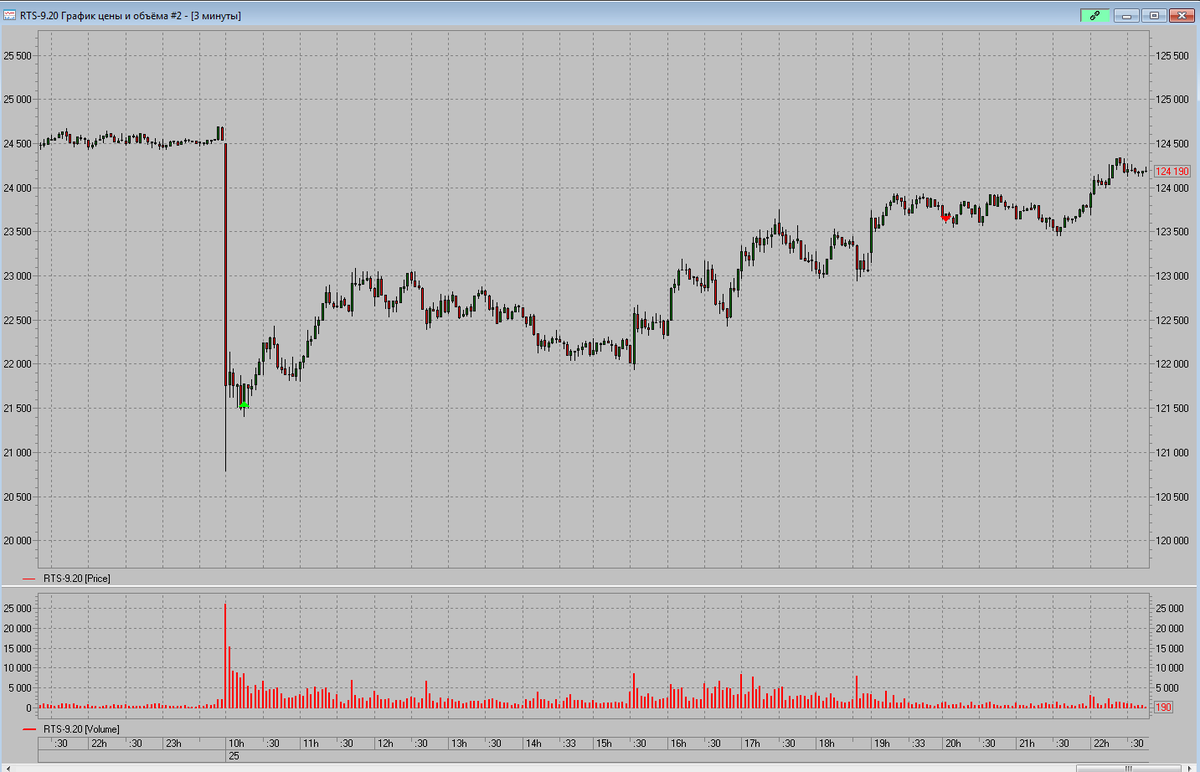Click the '16h' label on the time axis
This screenshot has height=772, width=1200.
678,743
